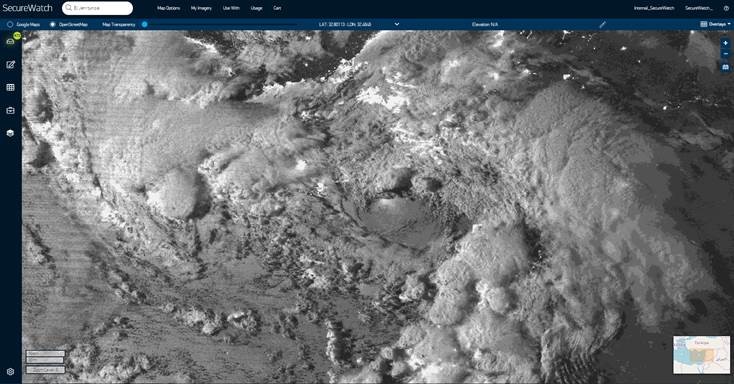Viewport: 734px width, 384px height.
Task: Open the grid table icon in sidebar
Action: 10,88
